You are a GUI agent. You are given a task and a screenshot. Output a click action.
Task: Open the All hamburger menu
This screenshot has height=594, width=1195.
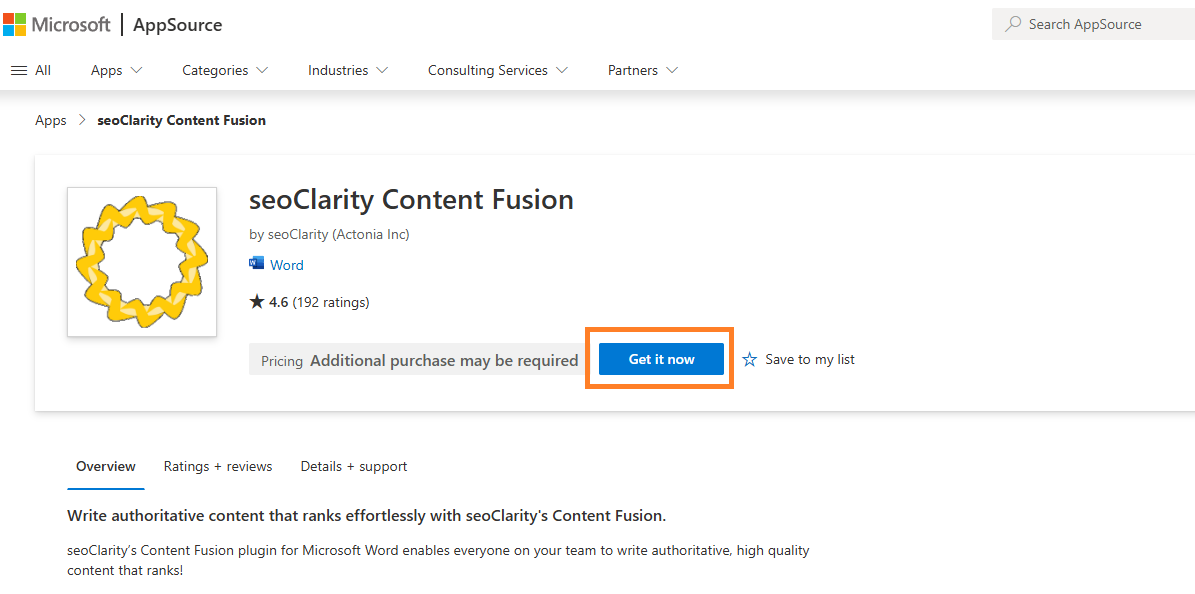tap(30, 71)
